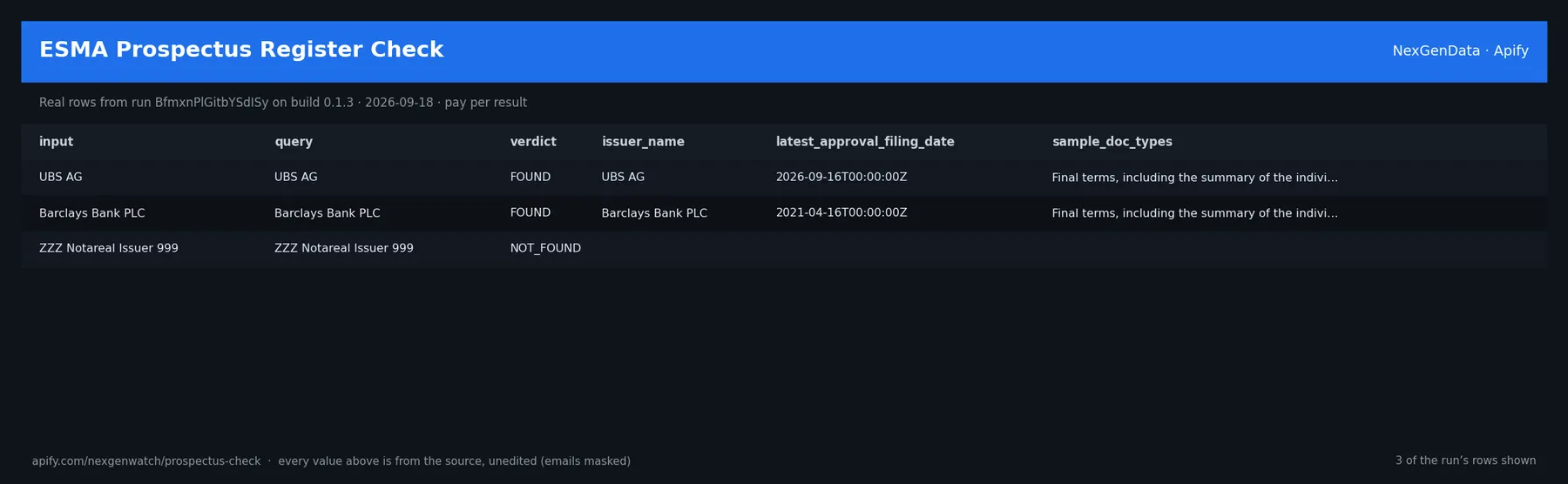Click 'every value above is from the source' note

455,461
